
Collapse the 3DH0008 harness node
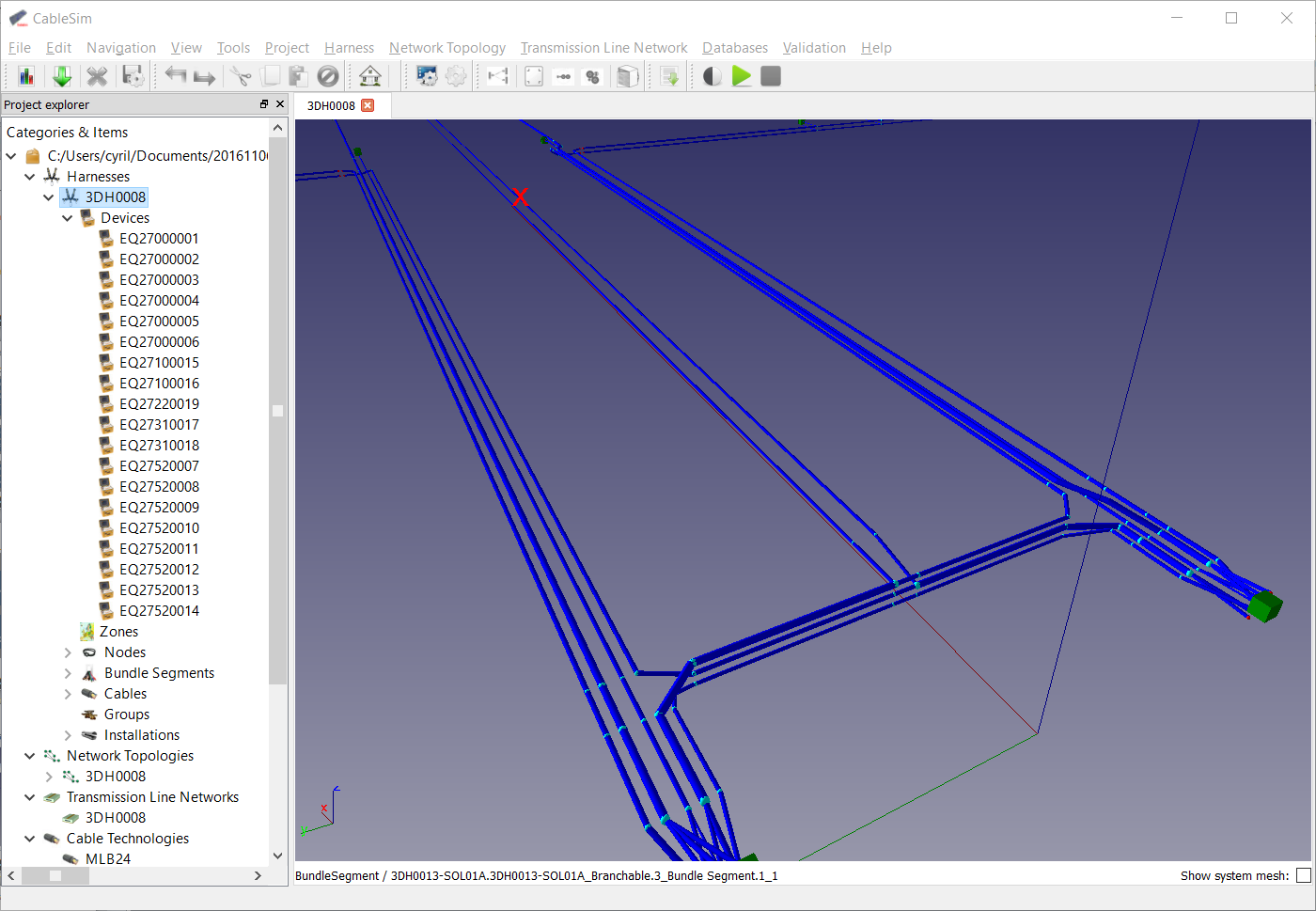[x=49, y=197]
